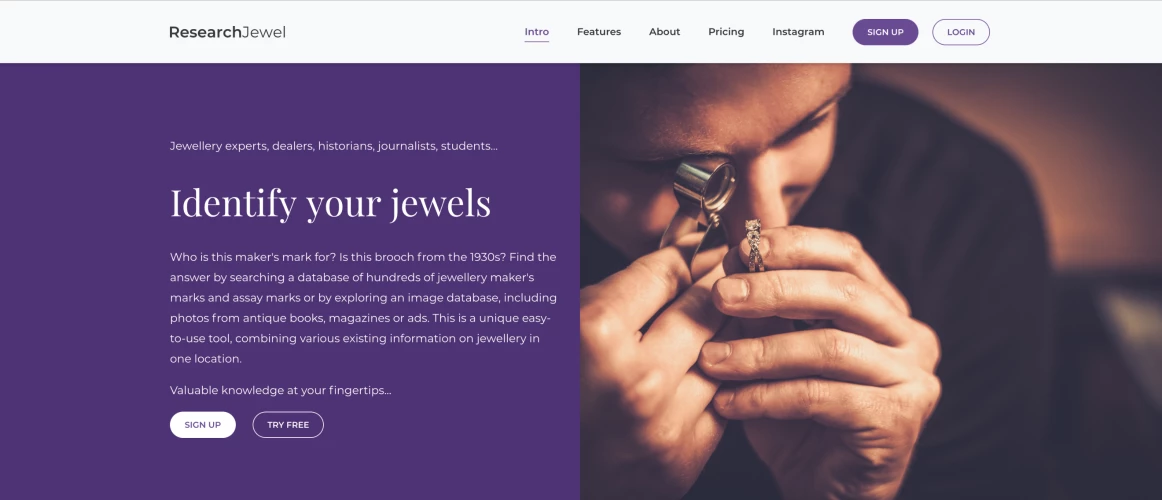
Task: Click the Jewellery experts, dealers tagline text
Action: pos(334,146)
